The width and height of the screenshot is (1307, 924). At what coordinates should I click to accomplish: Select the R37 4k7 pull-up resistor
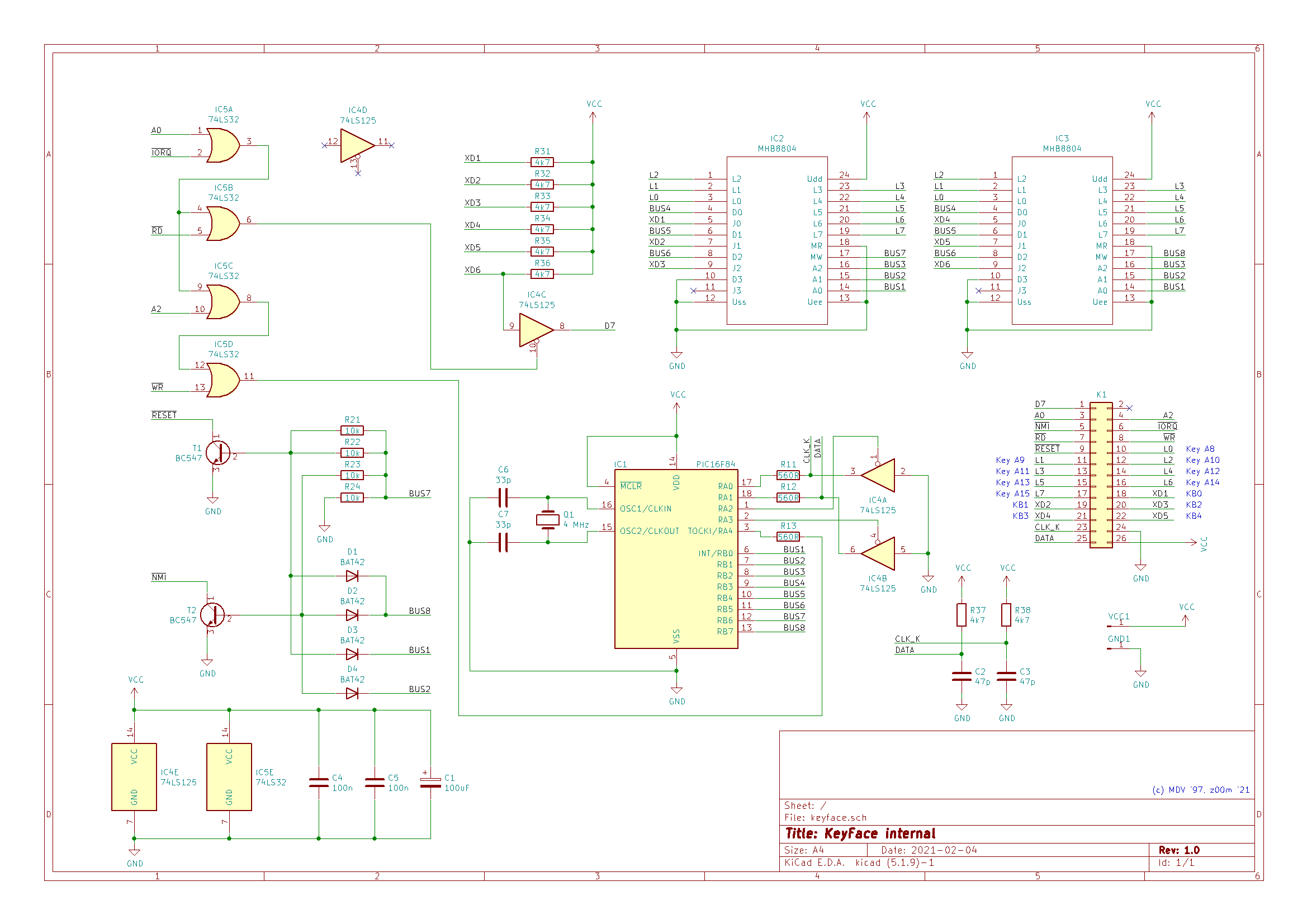962,615
